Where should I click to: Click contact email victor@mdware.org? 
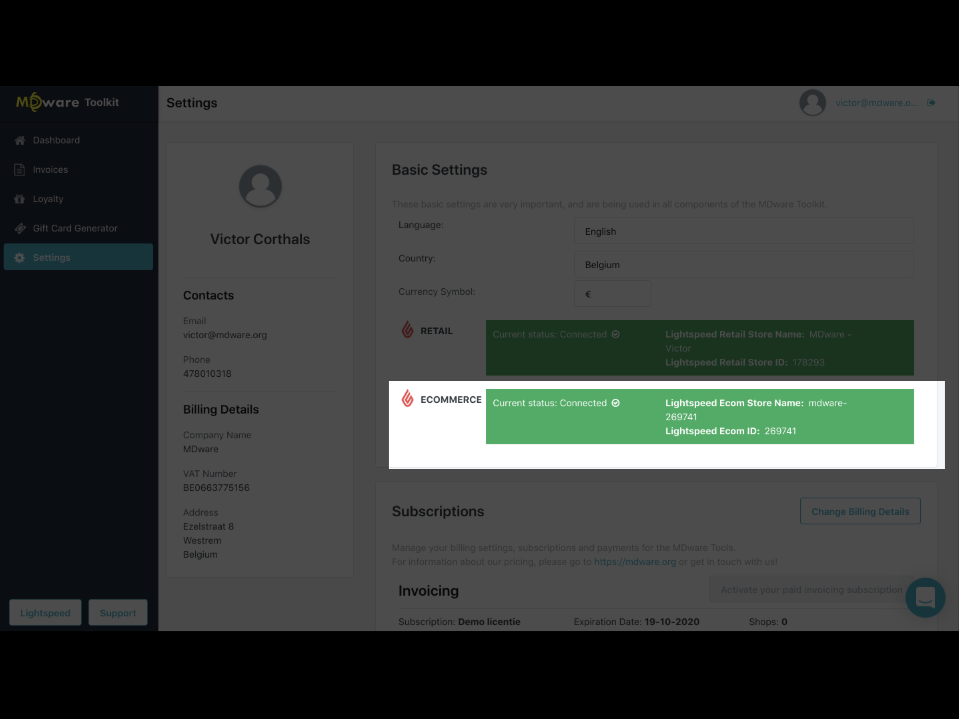pyautogui.click(x=225, y=334)
